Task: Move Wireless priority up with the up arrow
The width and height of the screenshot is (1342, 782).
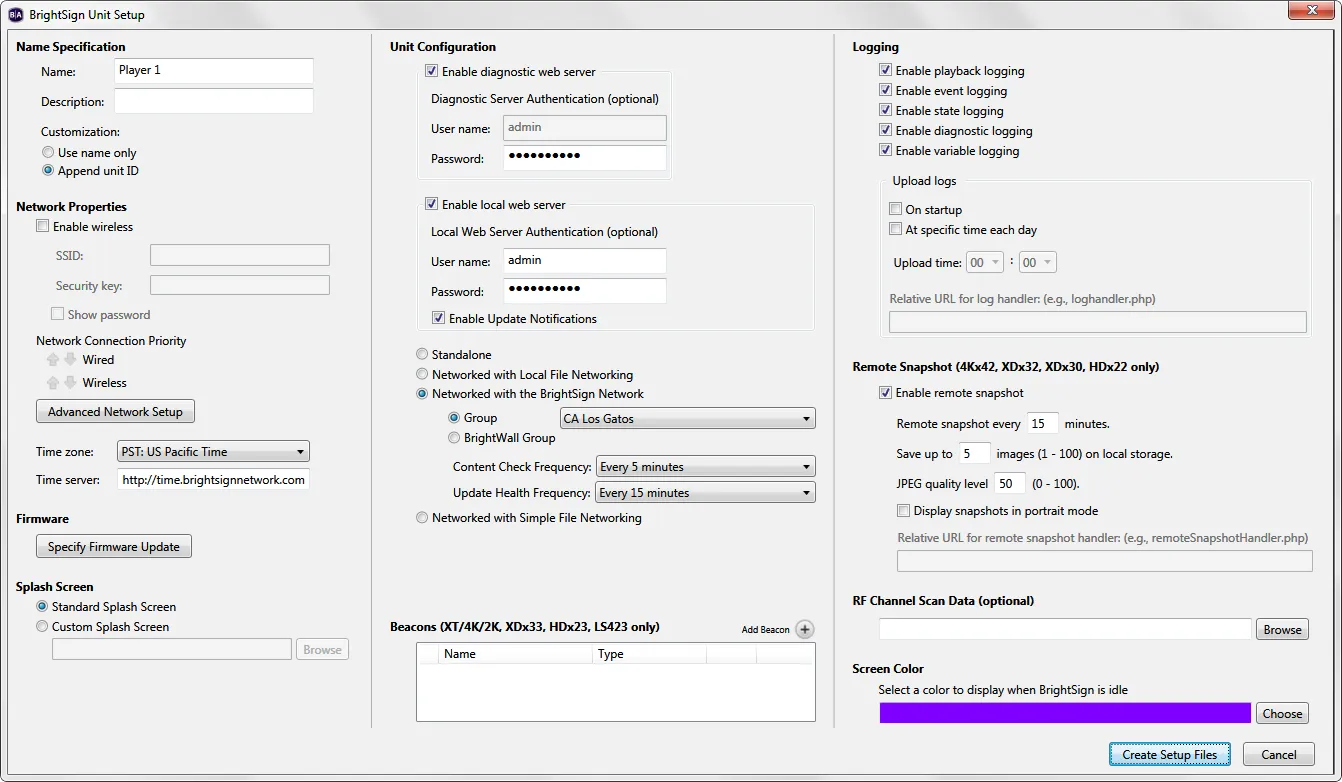Action: (53, 383)
